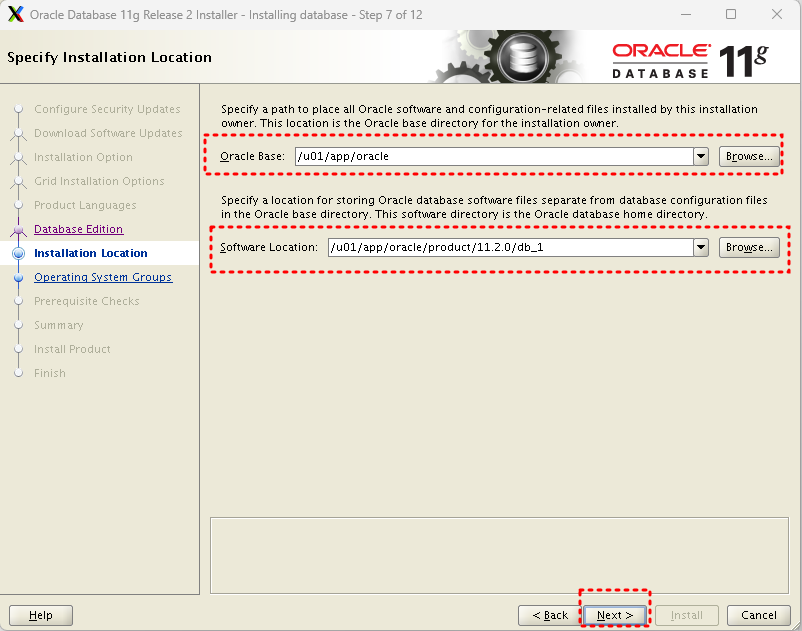Click the Oracle Database 11g logo
Screen dimensions: 802x631
pyautogui.click(x=690, y=60)
